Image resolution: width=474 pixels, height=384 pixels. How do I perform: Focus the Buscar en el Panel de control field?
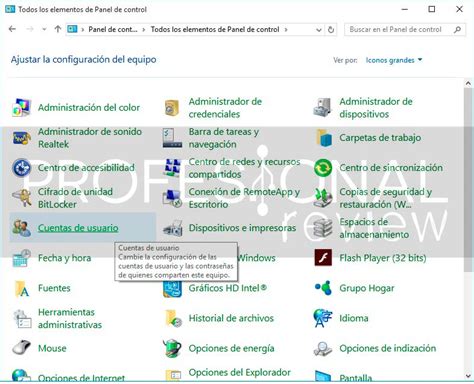tap(405, 30)
